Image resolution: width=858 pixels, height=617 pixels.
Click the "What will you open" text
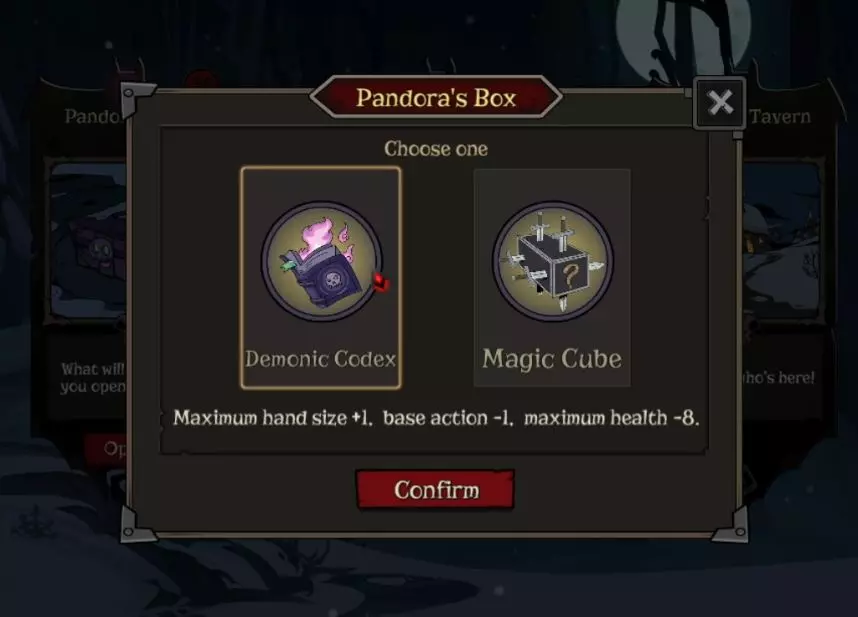[x=93, y=377]
